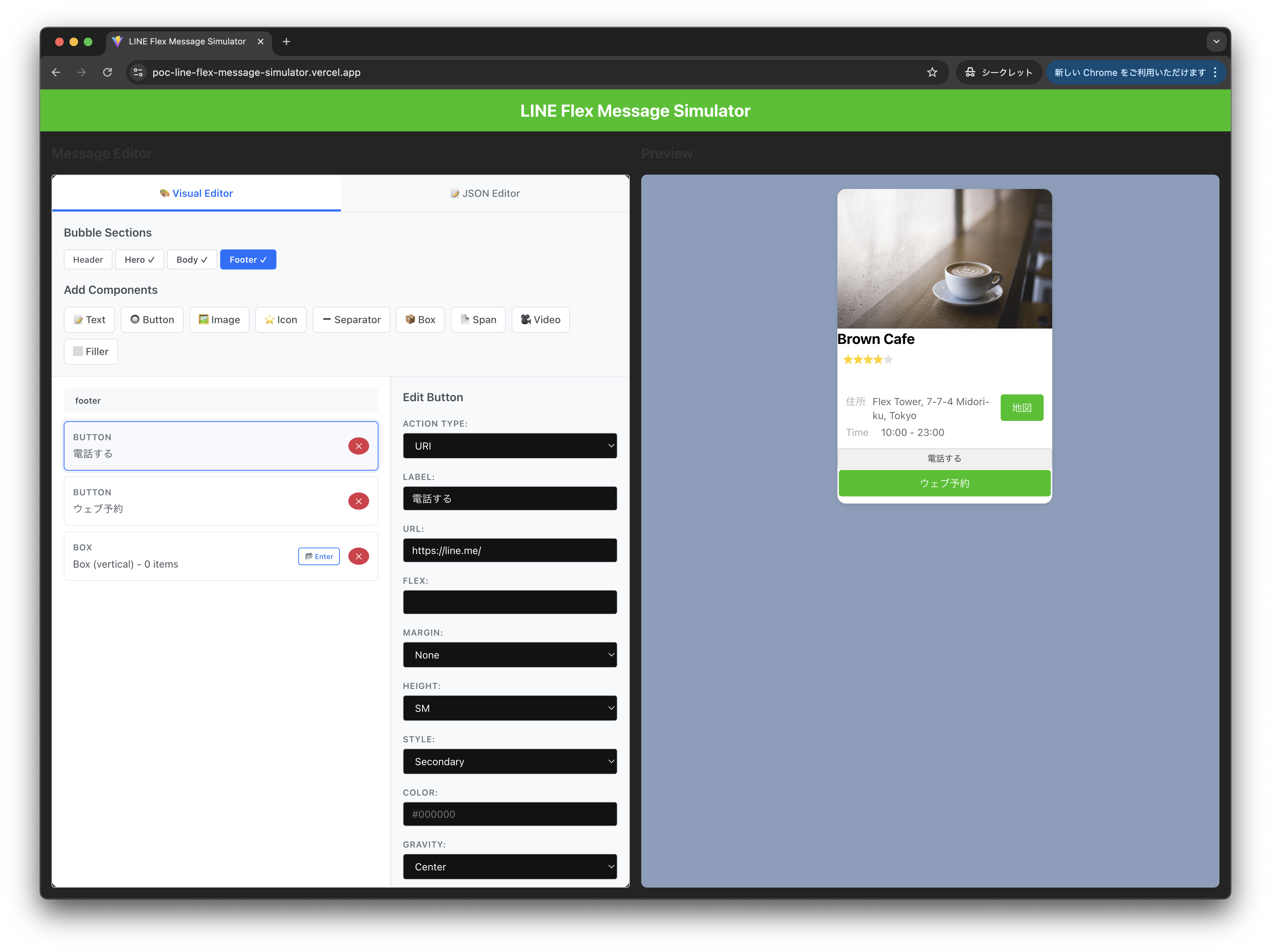Add a Filler component
This screenshot has height=952, width=1271.
click(x=90, y=351)
